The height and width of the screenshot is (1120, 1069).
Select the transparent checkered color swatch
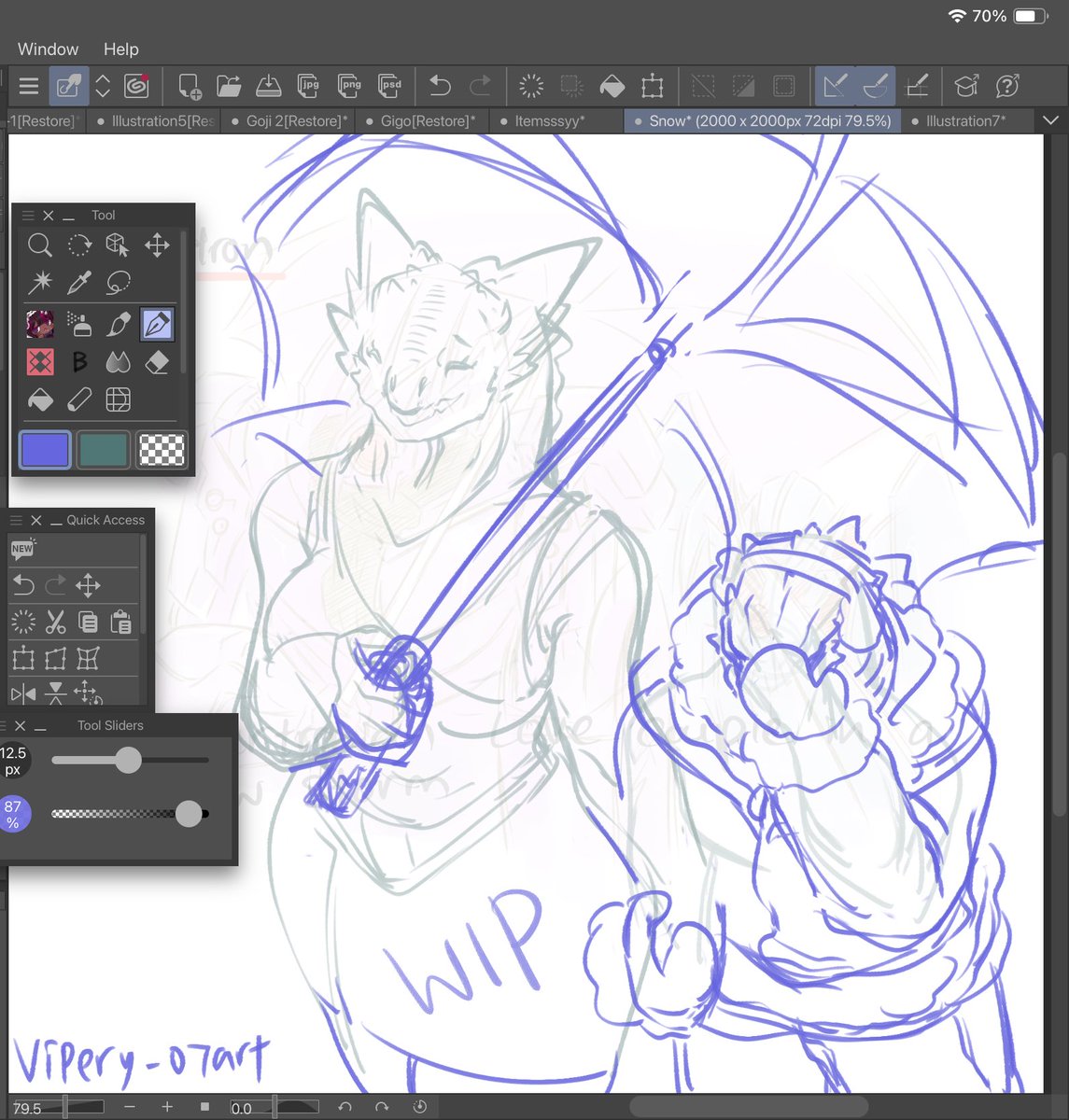click(x=162, y=450)
